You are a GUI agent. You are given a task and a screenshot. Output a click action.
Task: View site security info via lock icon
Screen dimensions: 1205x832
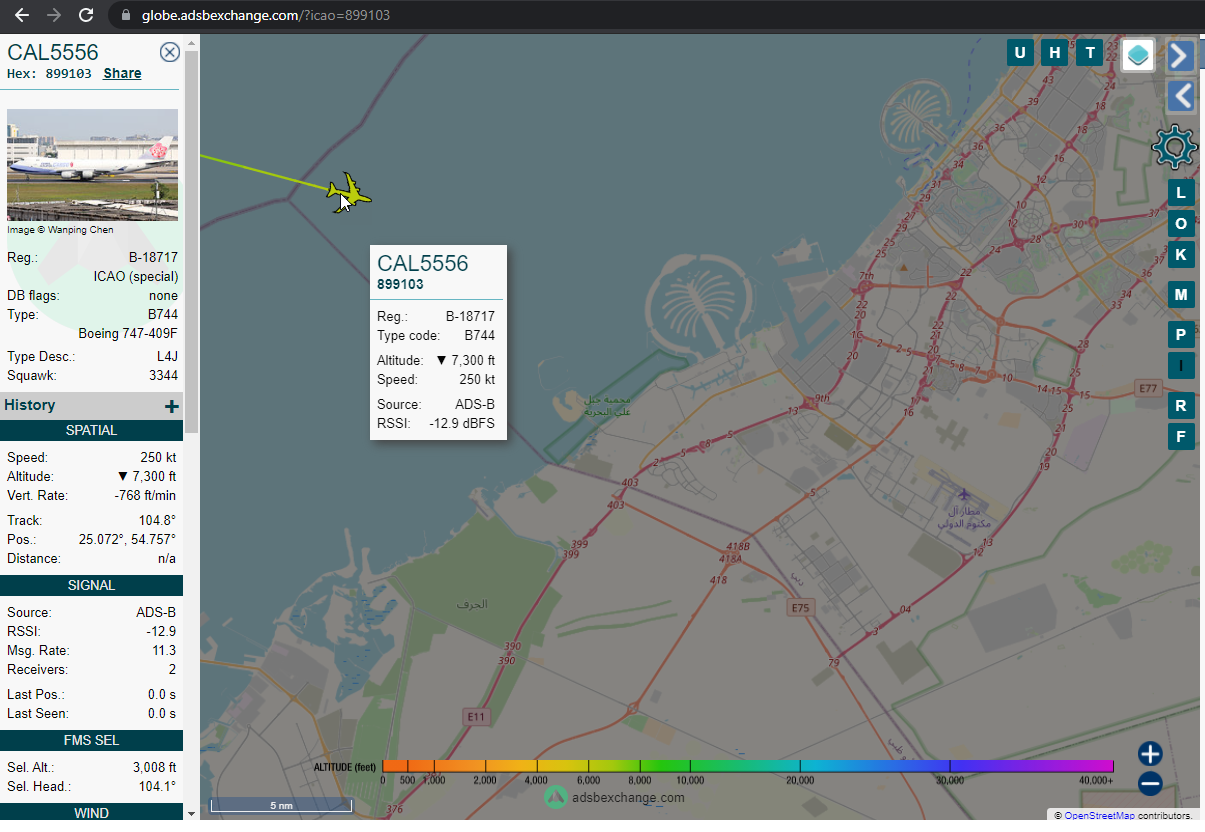(x=124, y=16)
